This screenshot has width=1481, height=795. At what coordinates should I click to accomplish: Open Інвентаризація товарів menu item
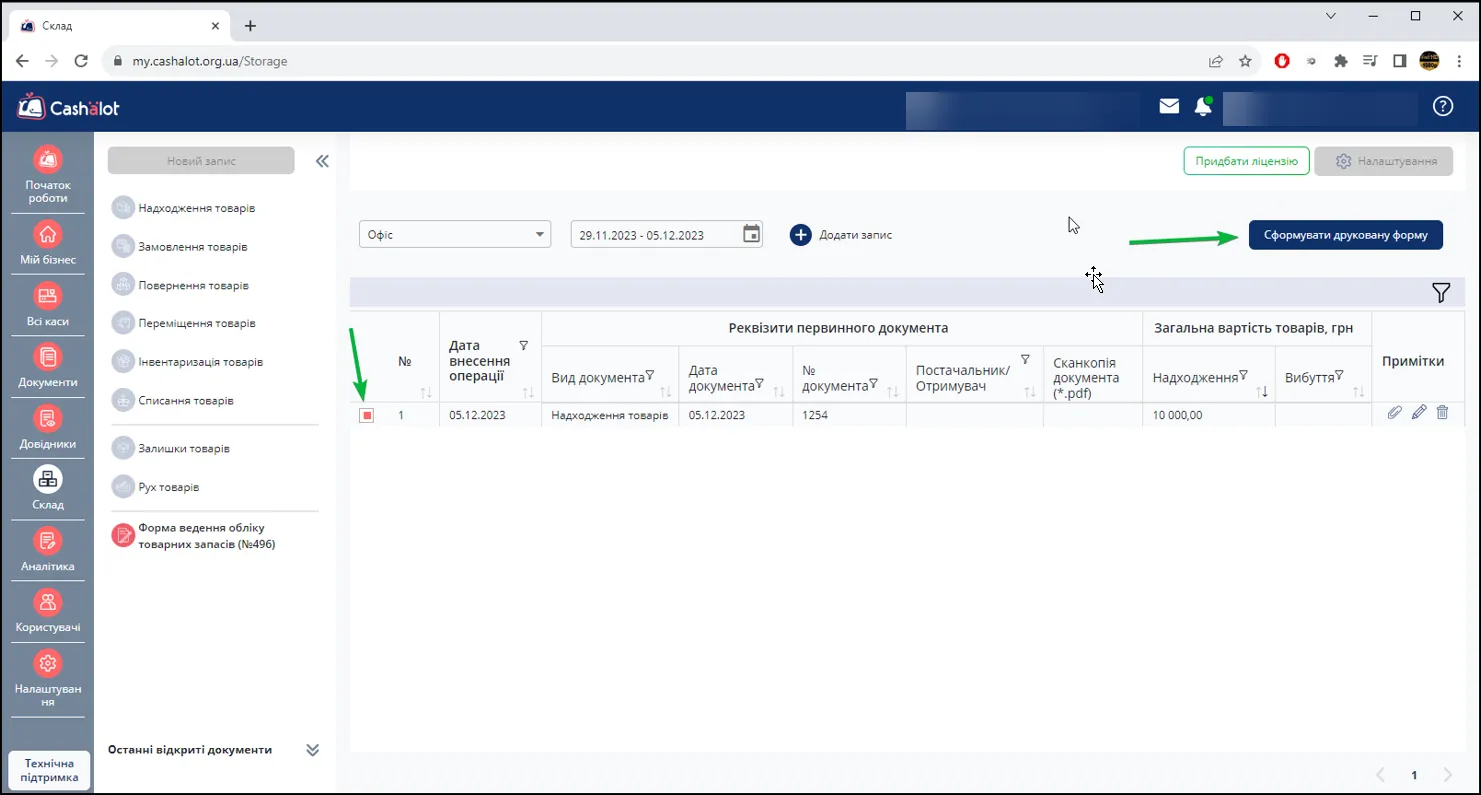tap(188, 361)
